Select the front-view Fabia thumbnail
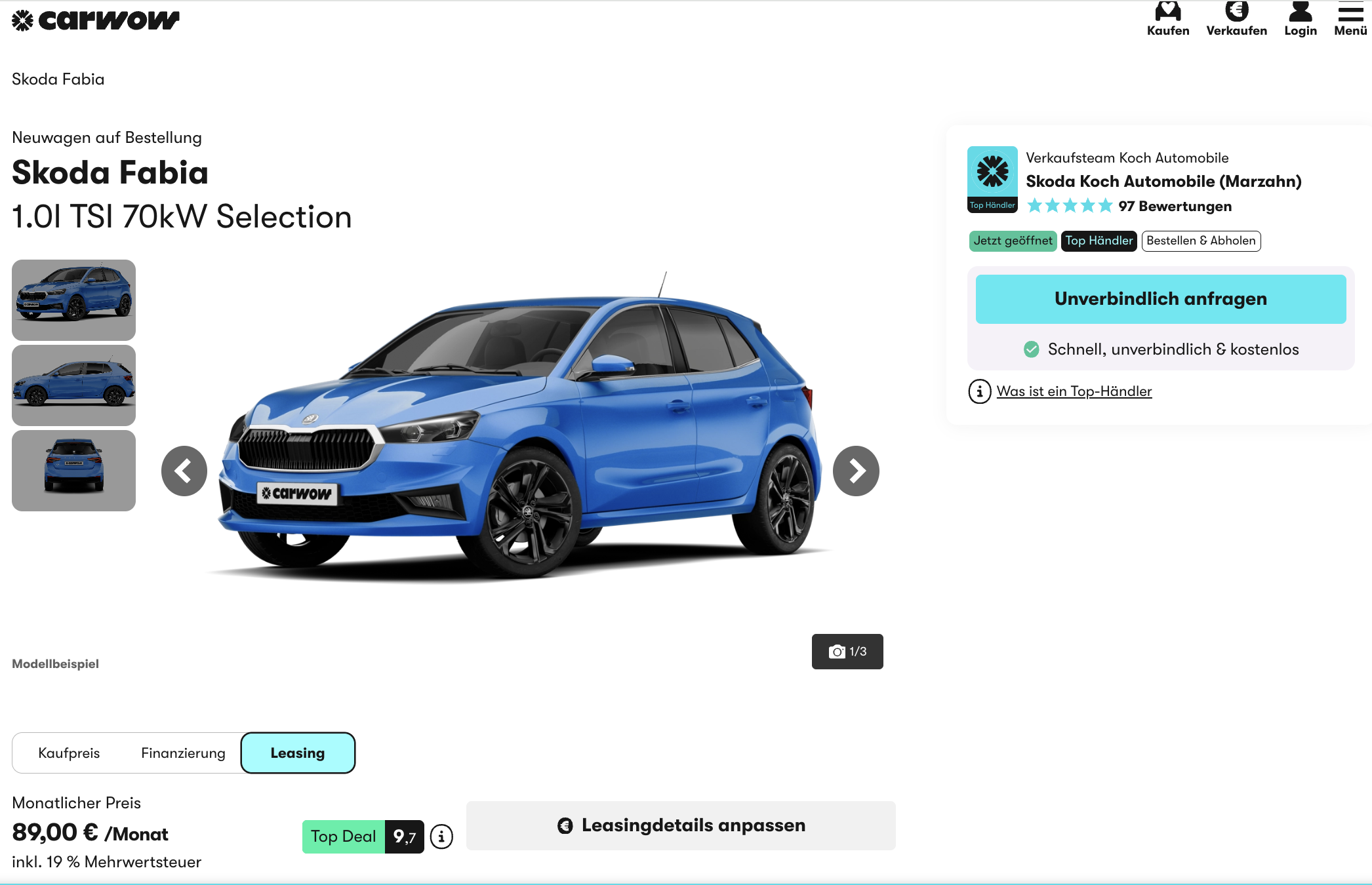 pos(73,300)
